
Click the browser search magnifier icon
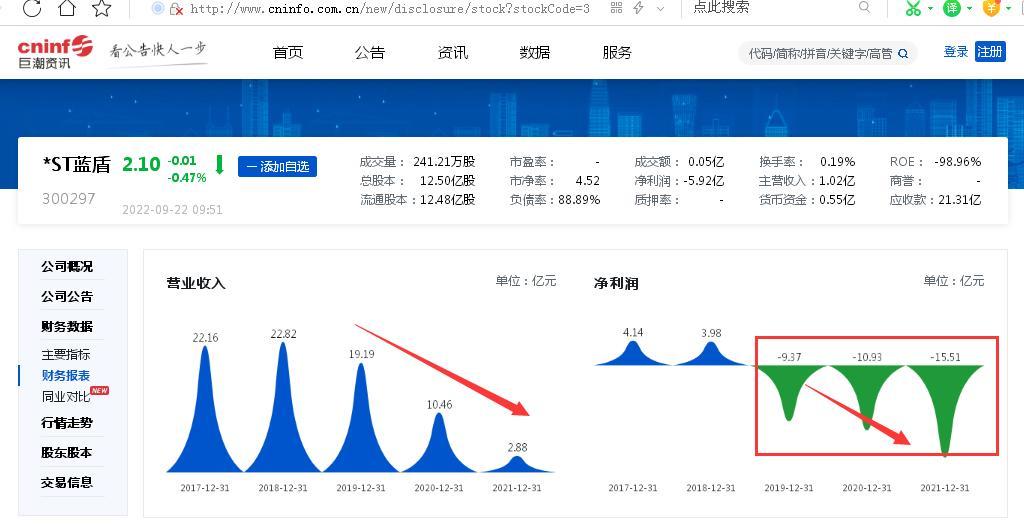coord(864,7)
